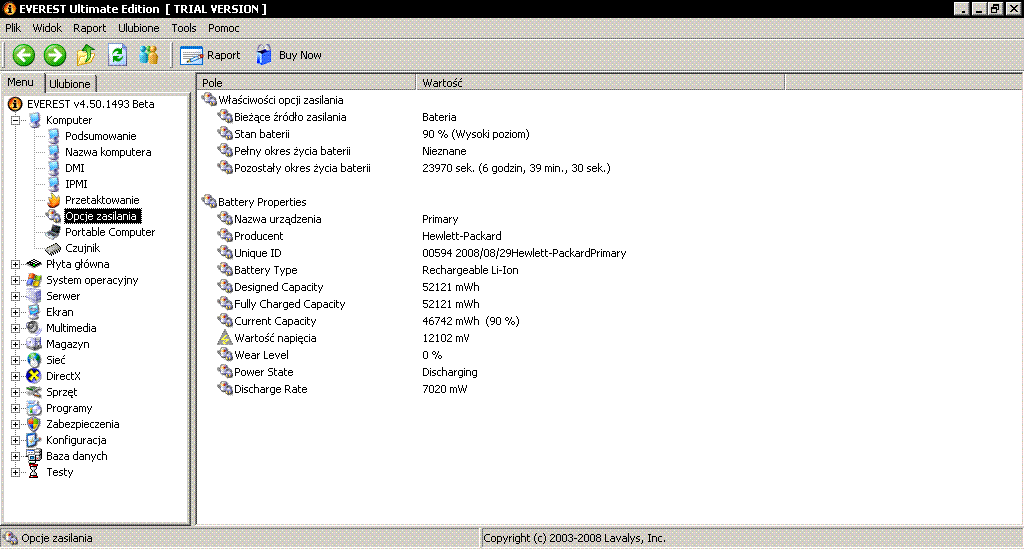This screenshot has width=1024, height=550.
Task: Expand the Sieć node
Action: click(x=15, y=361)
